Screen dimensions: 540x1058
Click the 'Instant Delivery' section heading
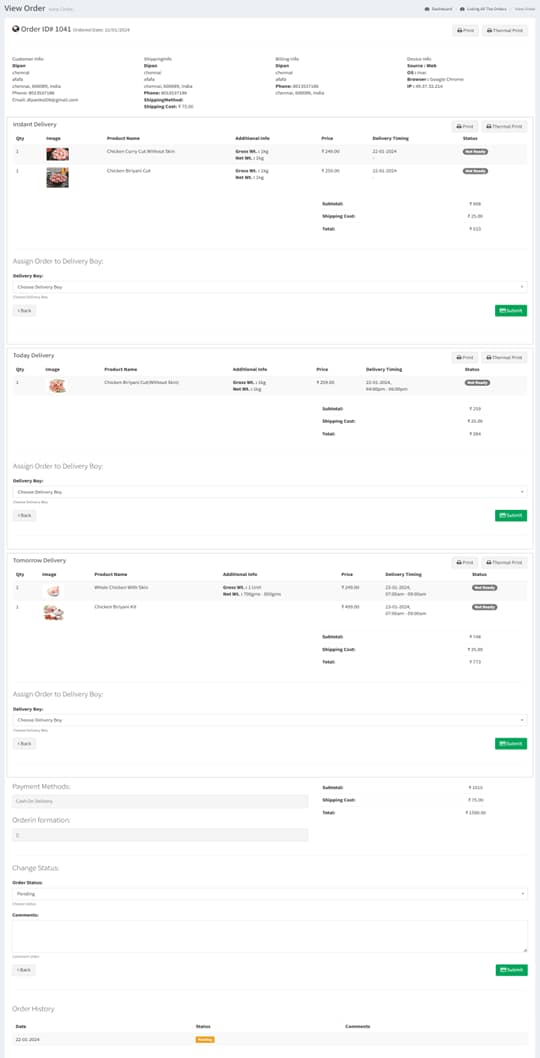click(35, 124)
